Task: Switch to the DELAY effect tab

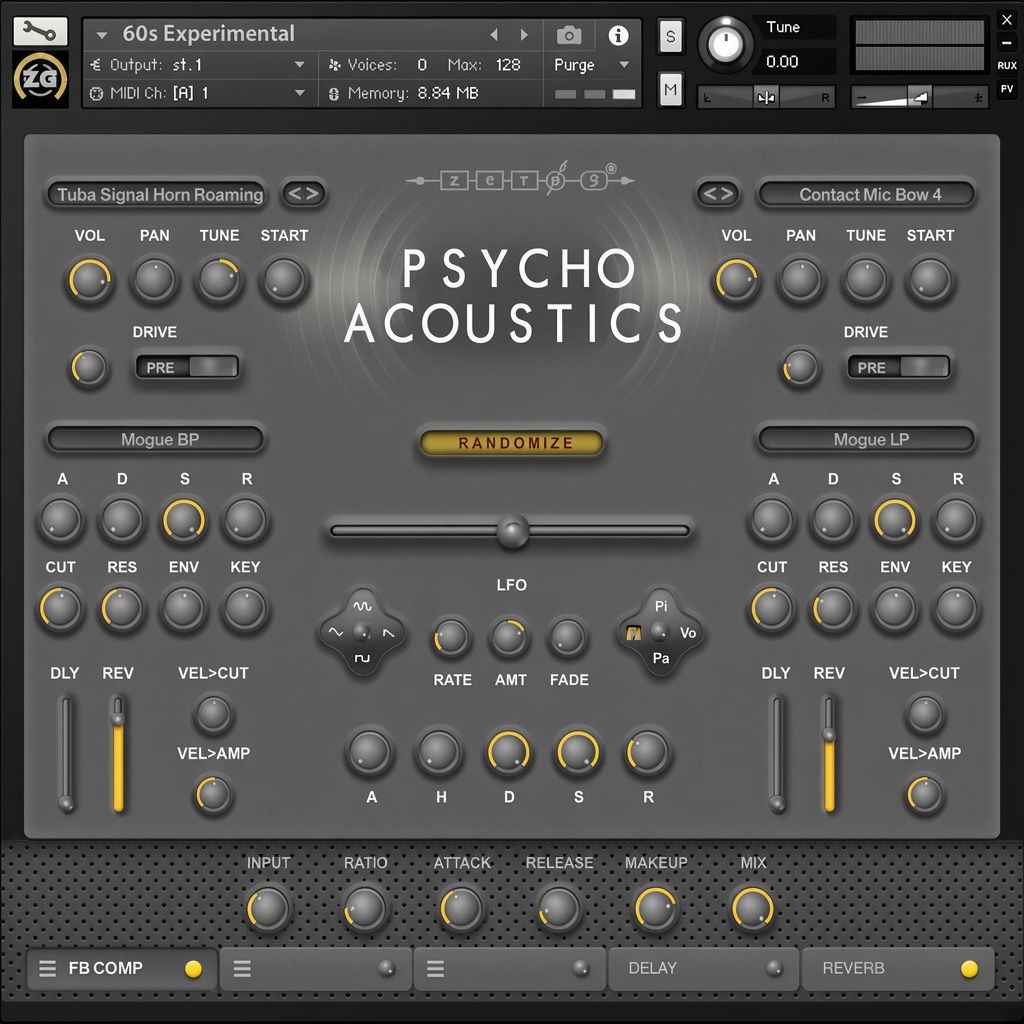Action: pyautogui.click(x=703, y=968)
